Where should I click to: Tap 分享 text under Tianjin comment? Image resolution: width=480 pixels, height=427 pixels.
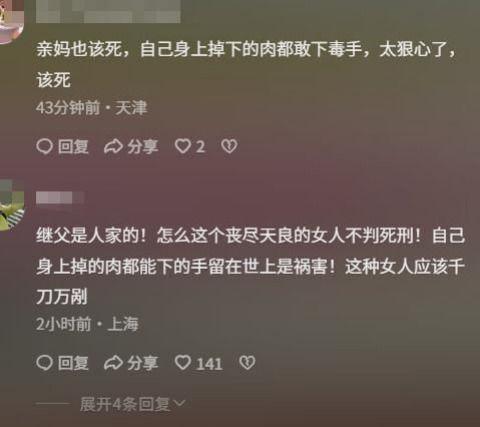click(143, 146)
